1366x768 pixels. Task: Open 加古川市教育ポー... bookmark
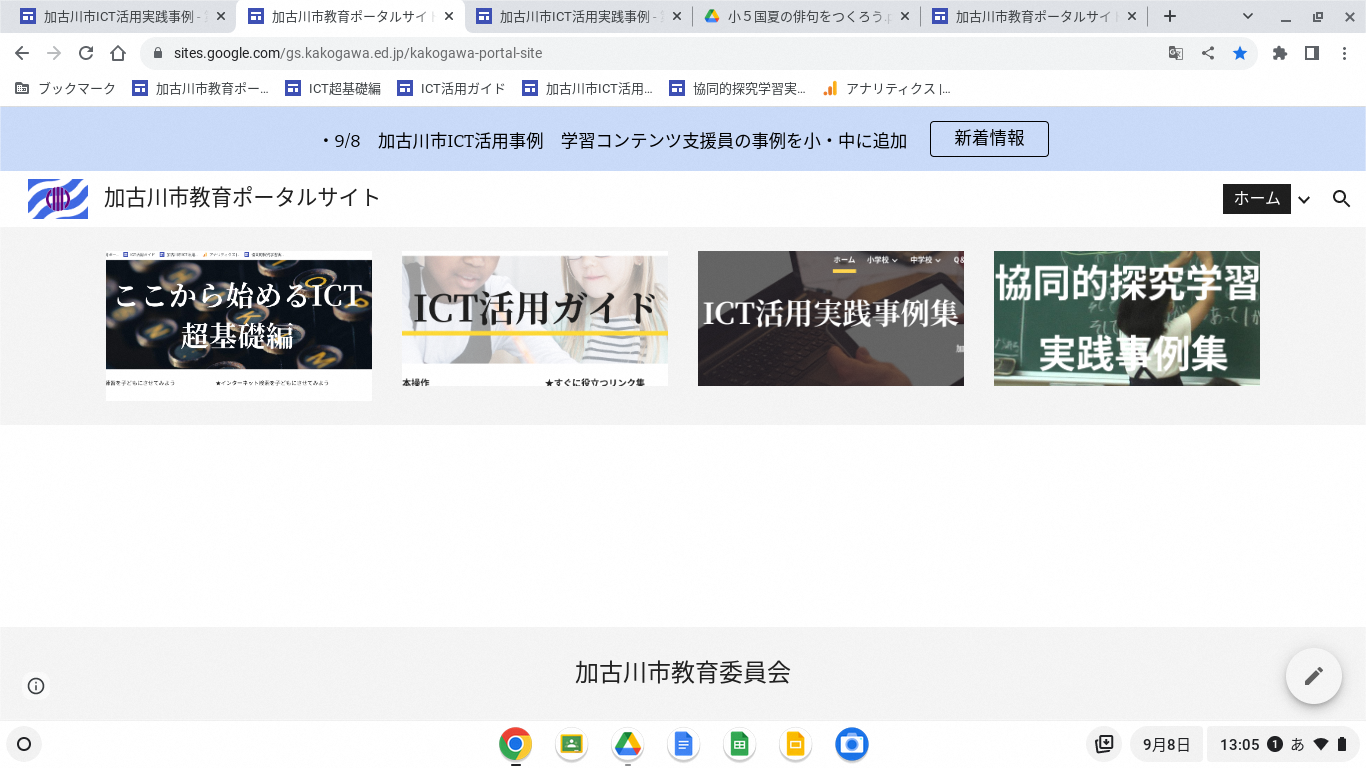point(201,88)
